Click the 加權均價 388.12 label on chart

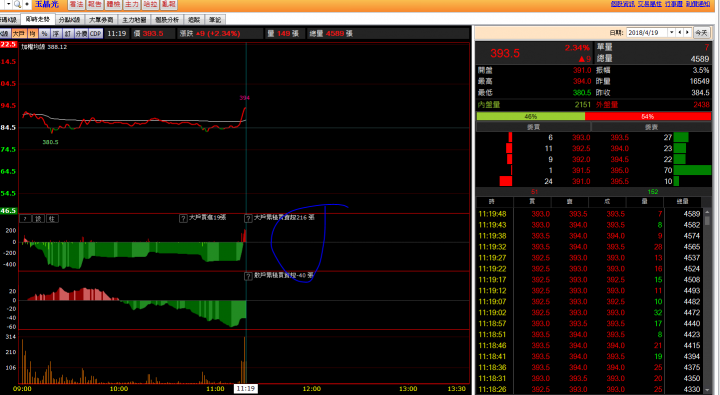click(x=44, y=47)
